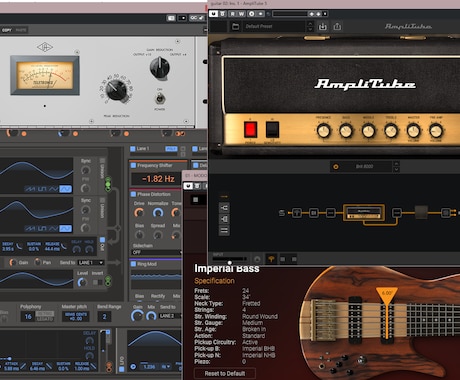Select sawtooth waveform for top oscillator
Image resolution: width=460 pixels, height=380 pixels.
[x=31, y=189]
